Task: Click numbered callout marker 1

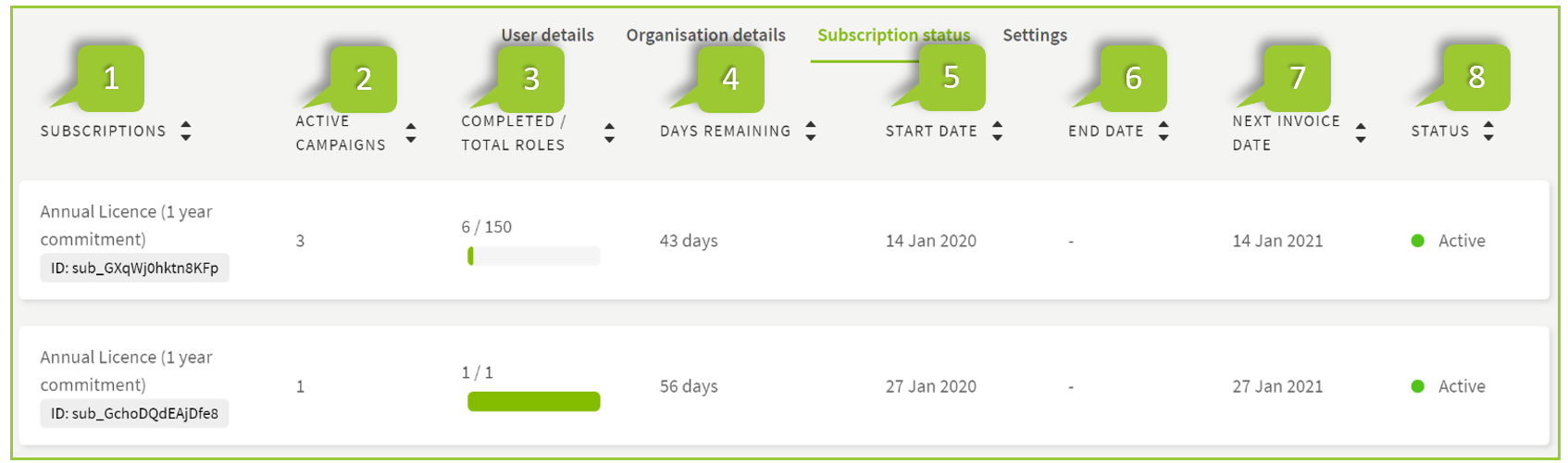Action: coord(111,79)
